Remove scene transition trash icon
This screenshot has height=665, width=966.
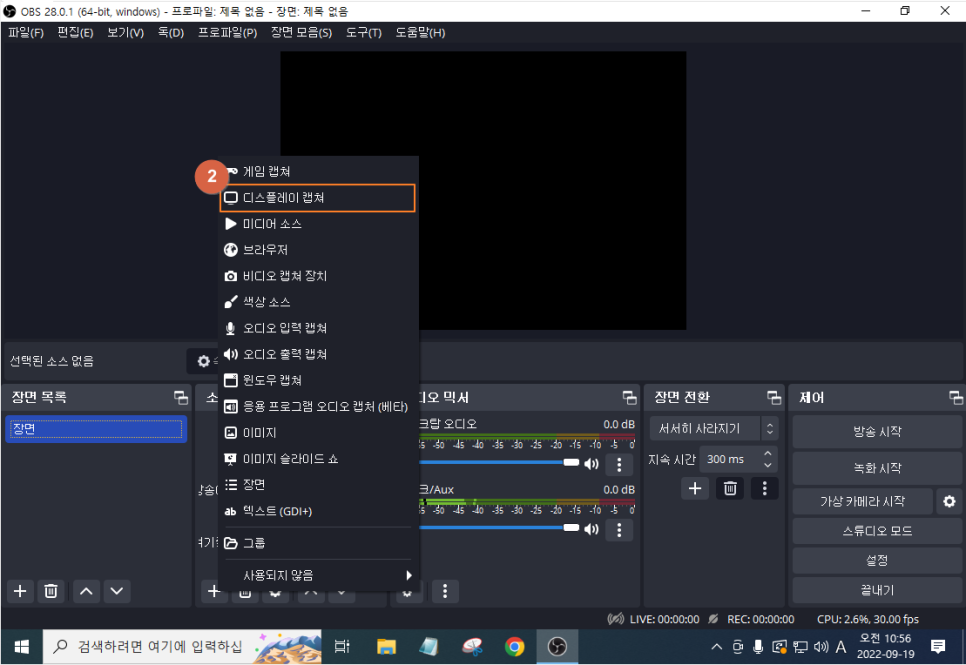coord(730,489)
